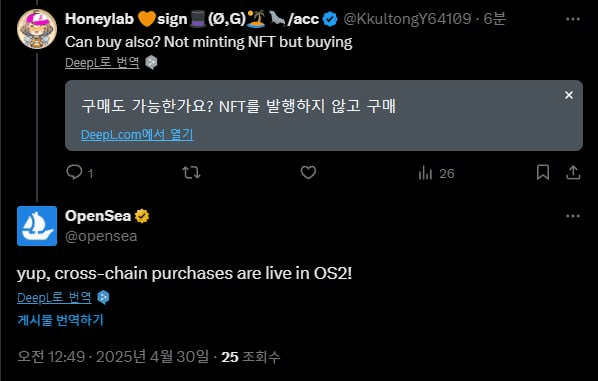This screenshot has width=598, height=381.
Task: Open OpenSea's ship logo avatar
Action: click(x=37, y=226)
